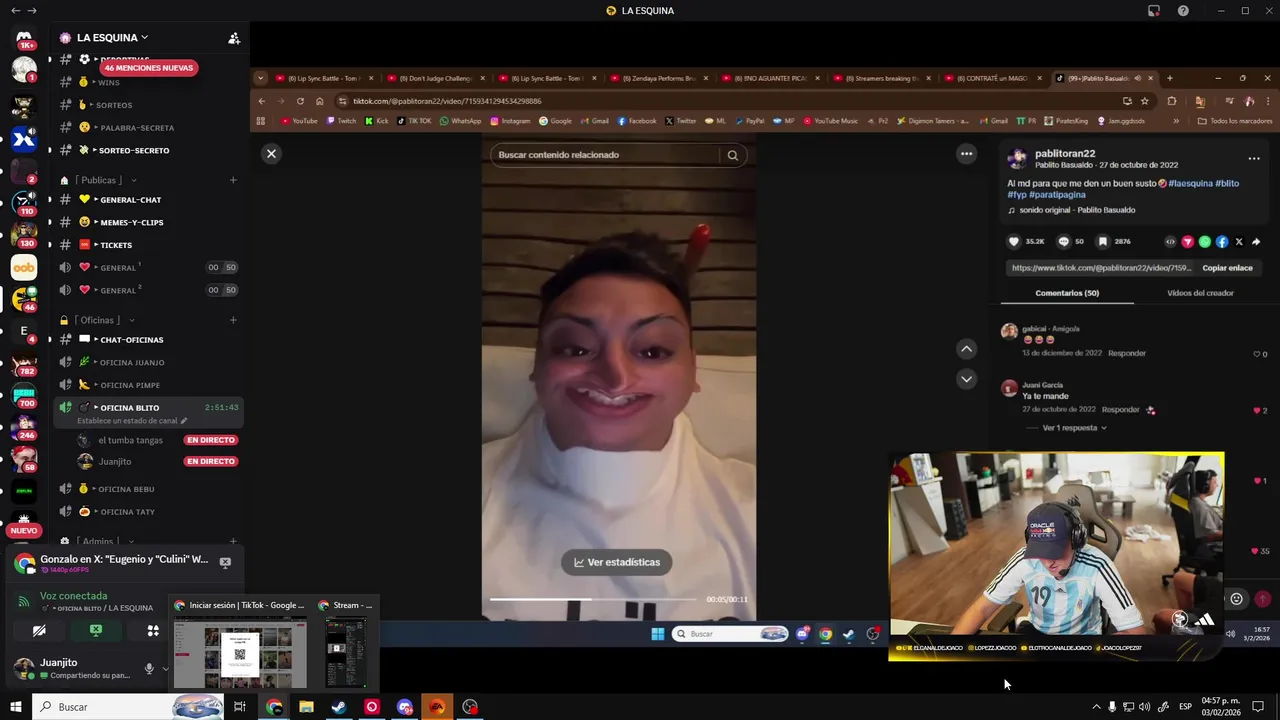Share the video to WhatsApp
1280x720 pixels.
tap(1205, 242)
